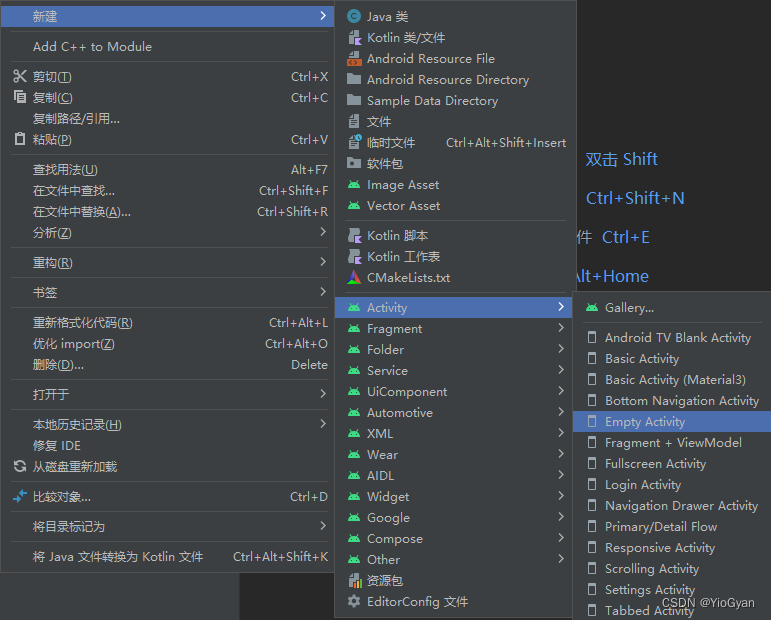Expand the Fragment submenu arrow
The width and height of the screenshot is (771, 620).
(561, 327)
